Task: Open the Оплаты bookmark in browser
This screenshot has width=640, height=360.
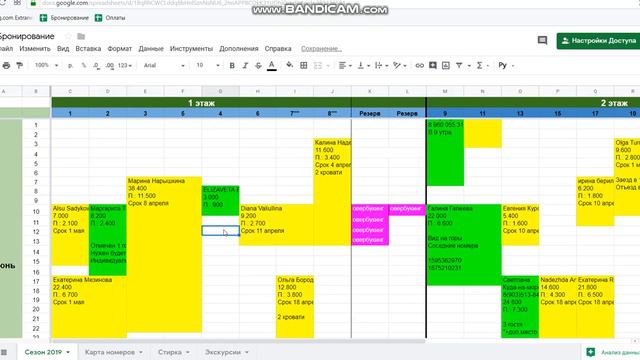Action: [x=110, y=18]
